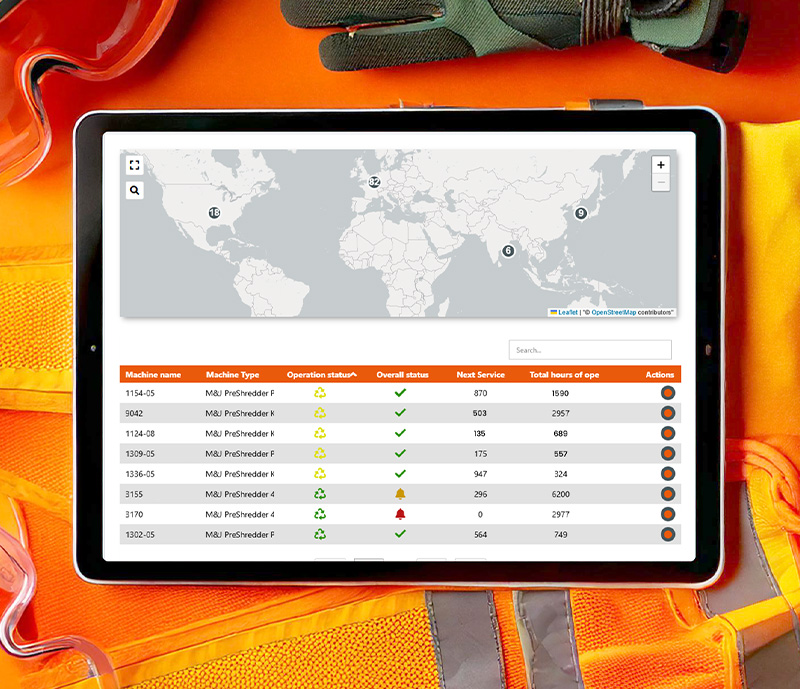Click the 6 cluster marker over South Asia
Image resolution: width=800 pixels, height=689 pixels.
click(508, 251)
